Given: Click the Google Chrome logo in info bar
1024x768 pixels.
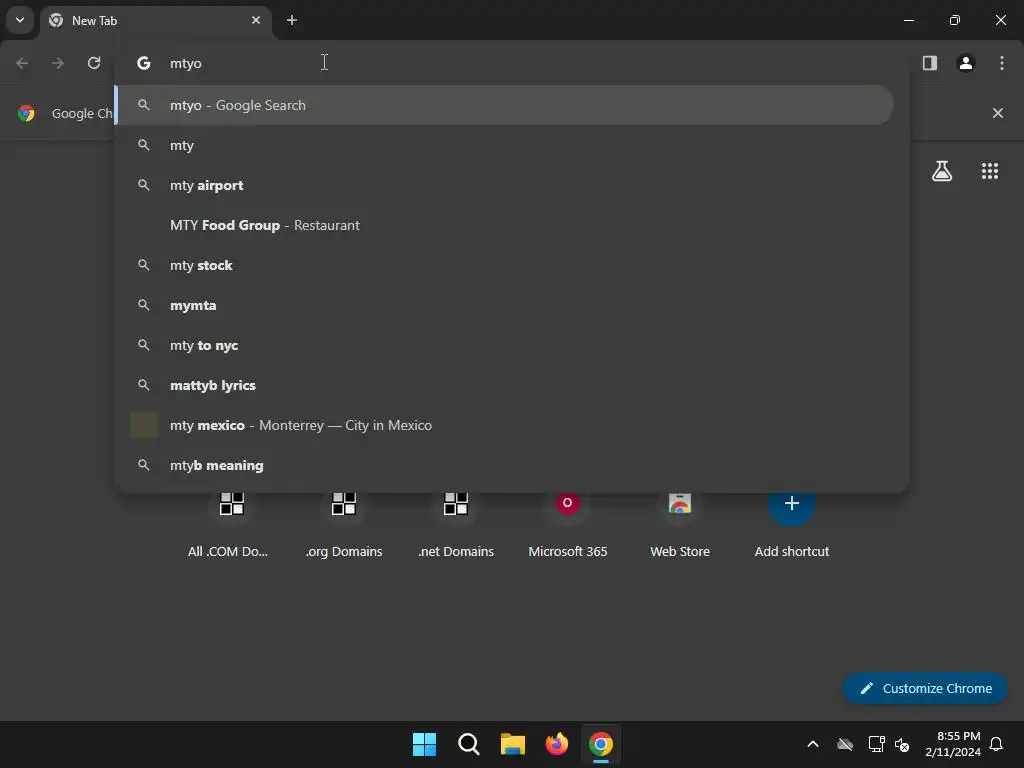Looking at the screenshot, I should pos(26,113).
